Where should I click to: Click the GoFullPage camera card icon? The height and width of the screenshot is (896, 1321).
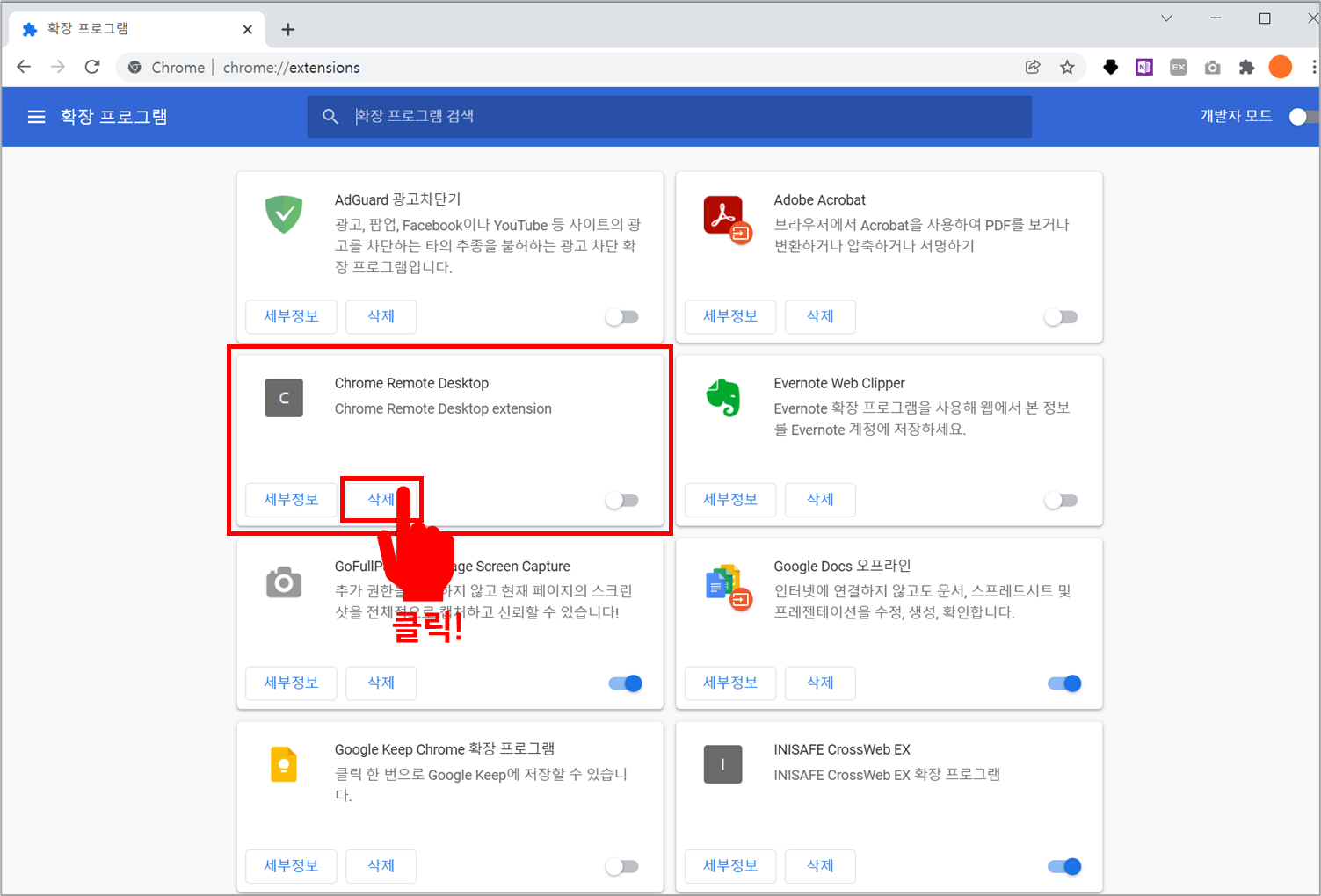pyautogui.click(x=284, y=582)
